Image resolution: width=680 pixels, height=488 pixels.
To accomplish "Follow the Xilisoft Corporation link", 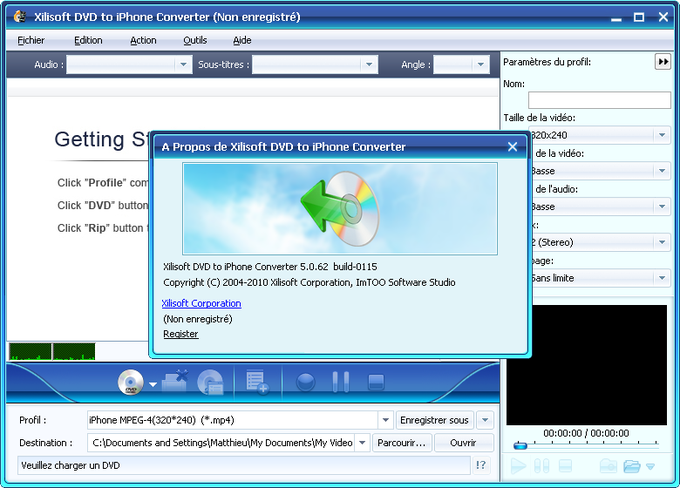I will pyautogui.click(x=201, y=303).
